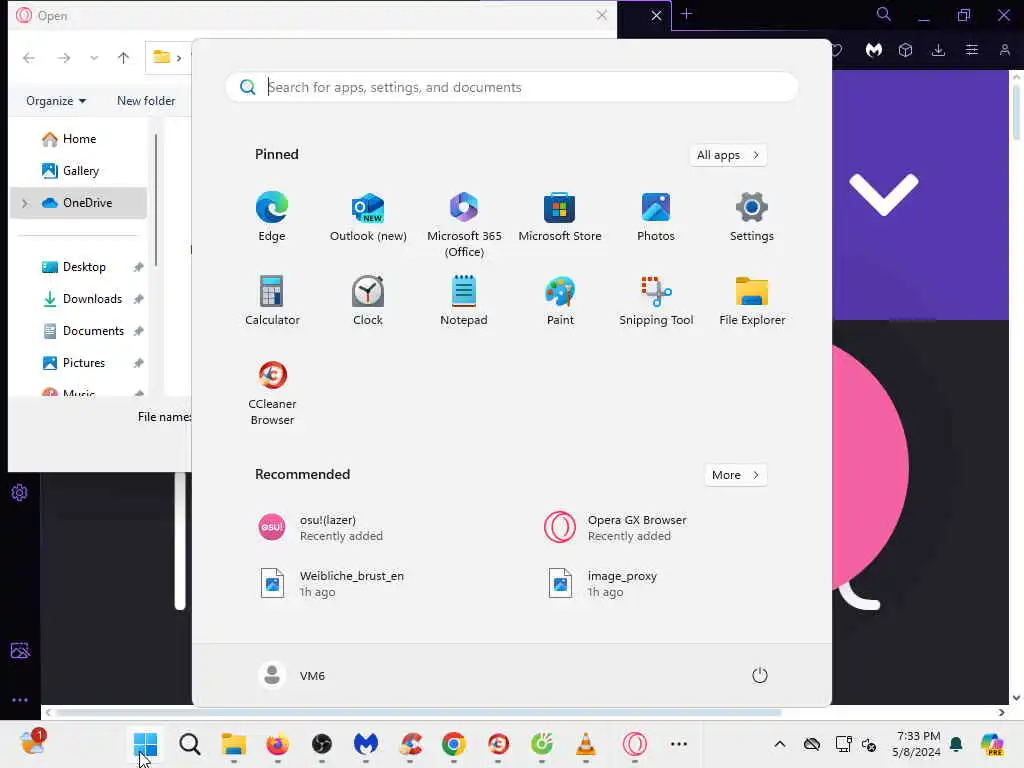
Task: Open Chrome from taskbar
Action: (x=454, y=744)
